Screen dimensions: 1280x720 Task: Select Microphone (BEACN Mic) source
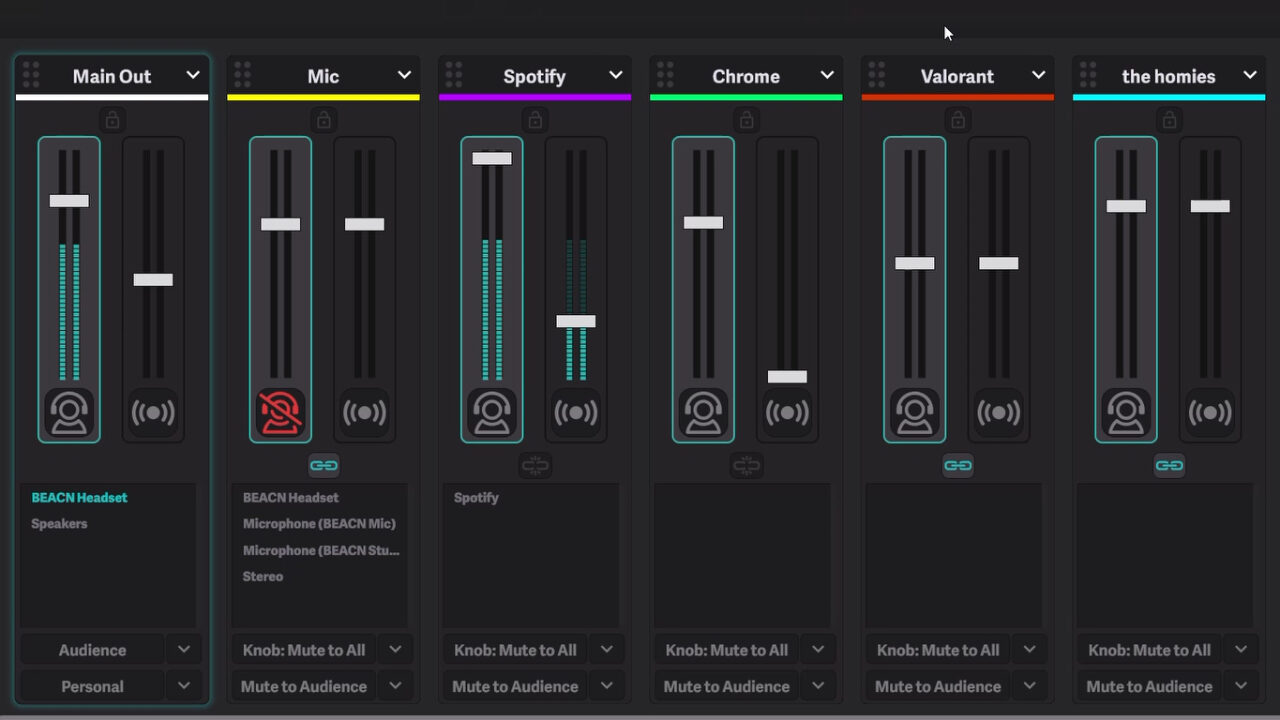(319, 523)
